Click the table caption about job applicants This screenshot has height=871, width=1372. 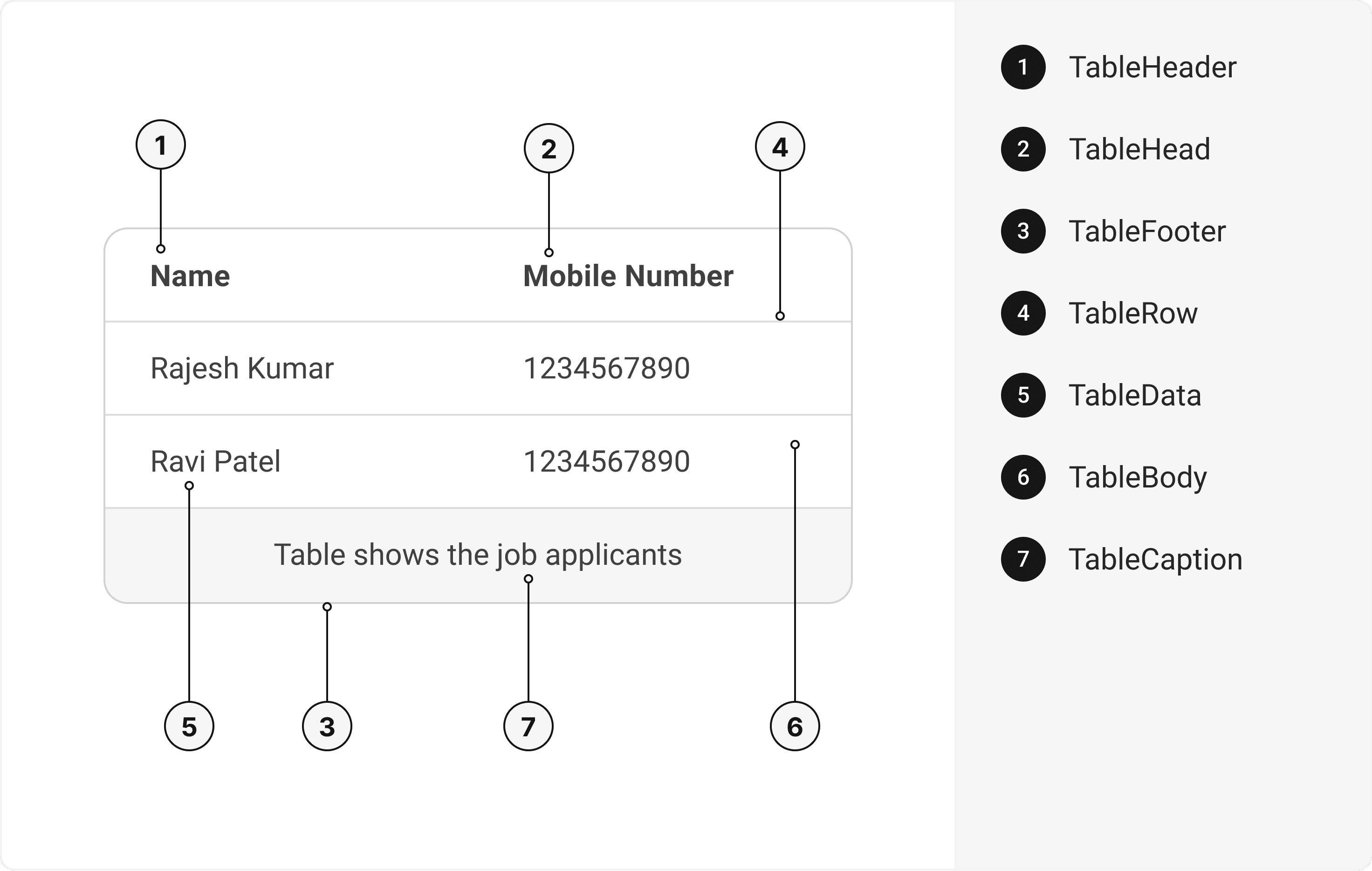coord(478,555)
